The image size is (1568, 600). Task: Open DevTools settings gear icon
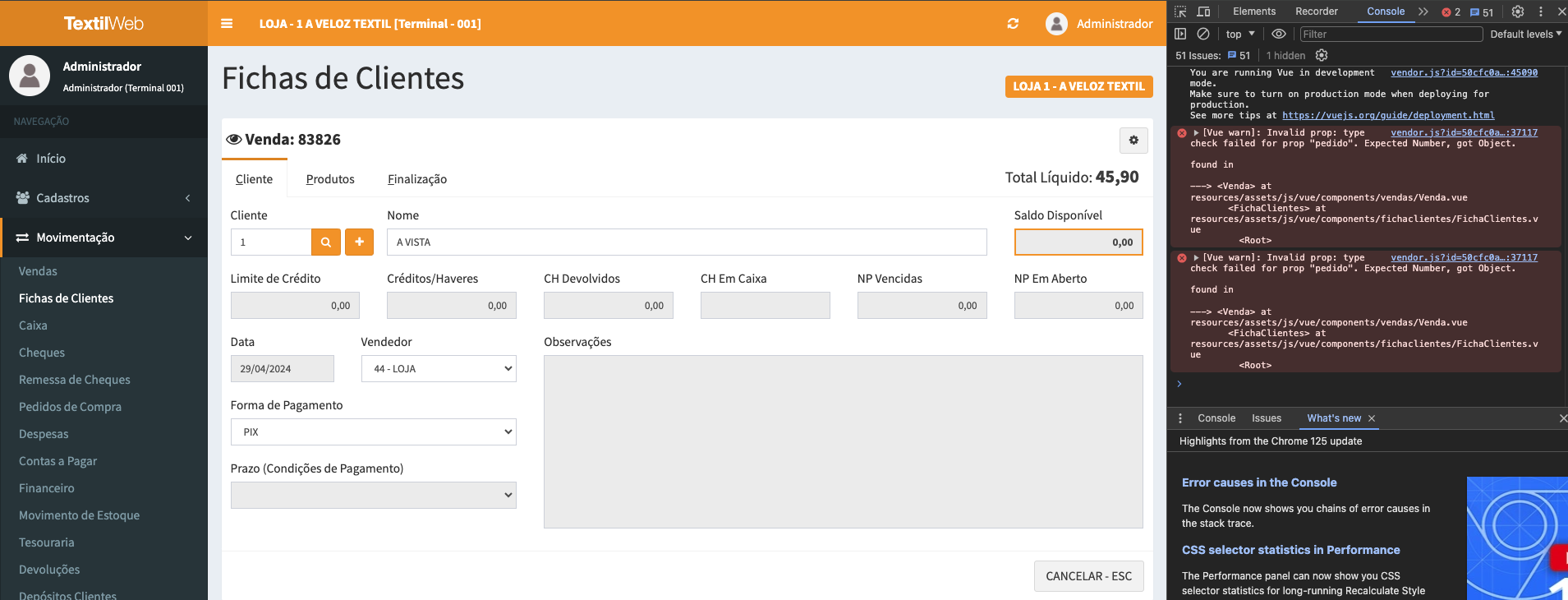1518,12
